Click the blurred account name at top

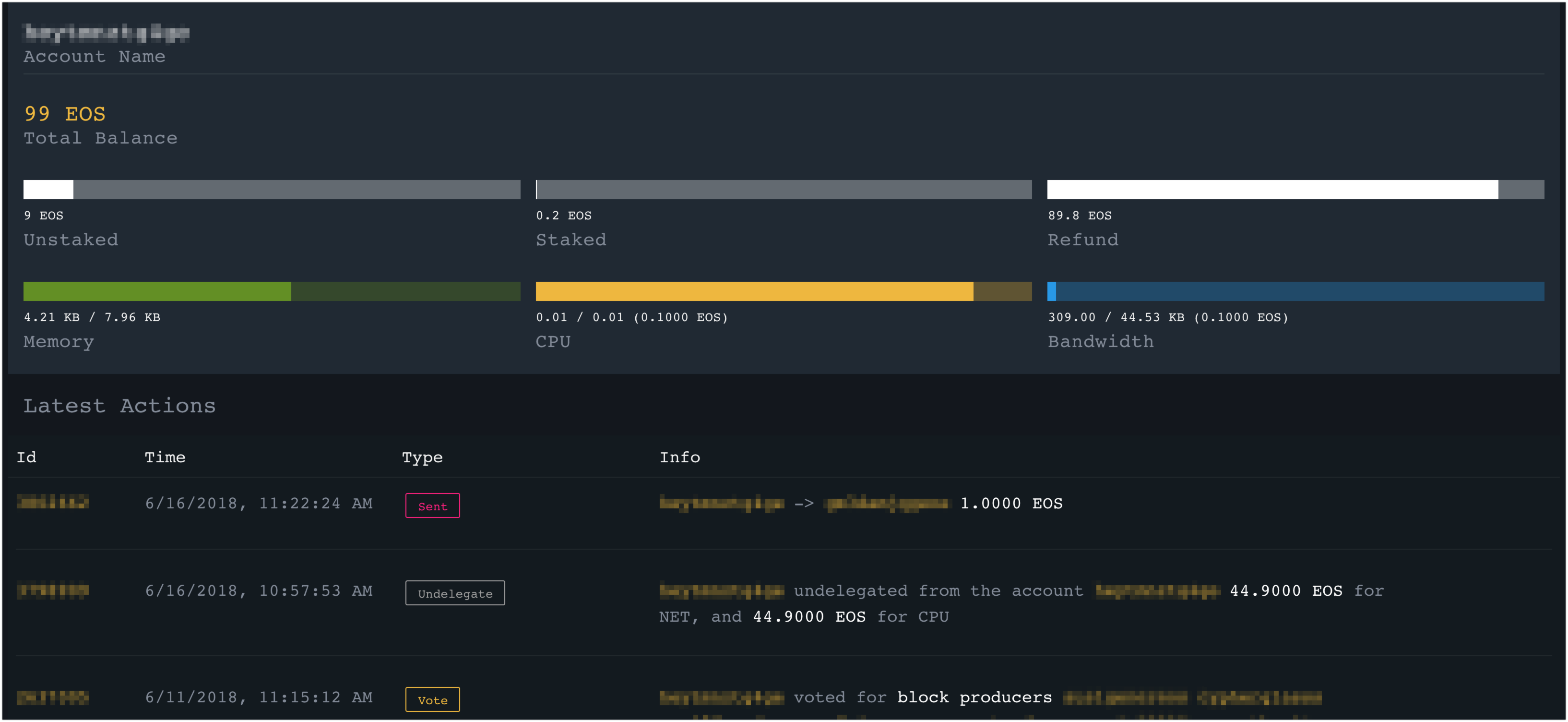[107, 32]
